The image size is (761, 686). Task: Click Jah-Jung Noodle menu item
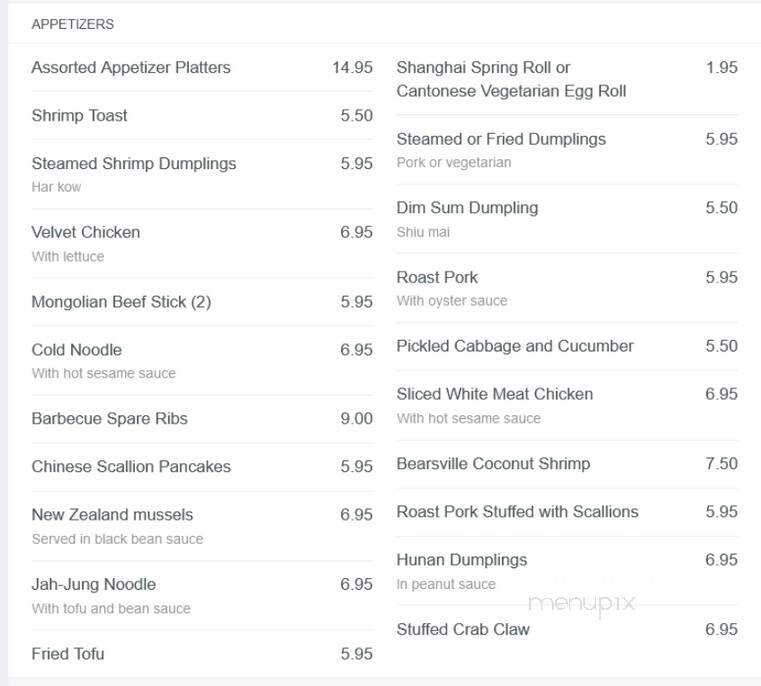point(94,584)
